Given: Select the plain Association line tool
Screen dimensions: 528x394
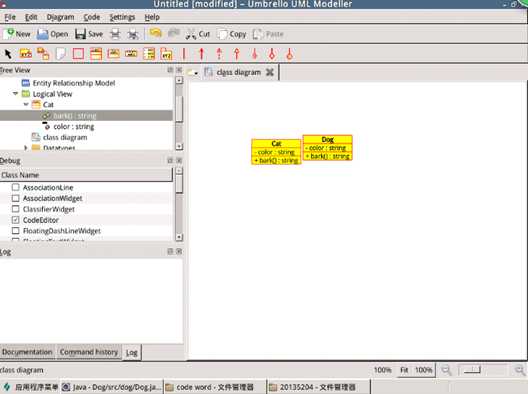Looking at the screenshot, I should coord(184,54).
